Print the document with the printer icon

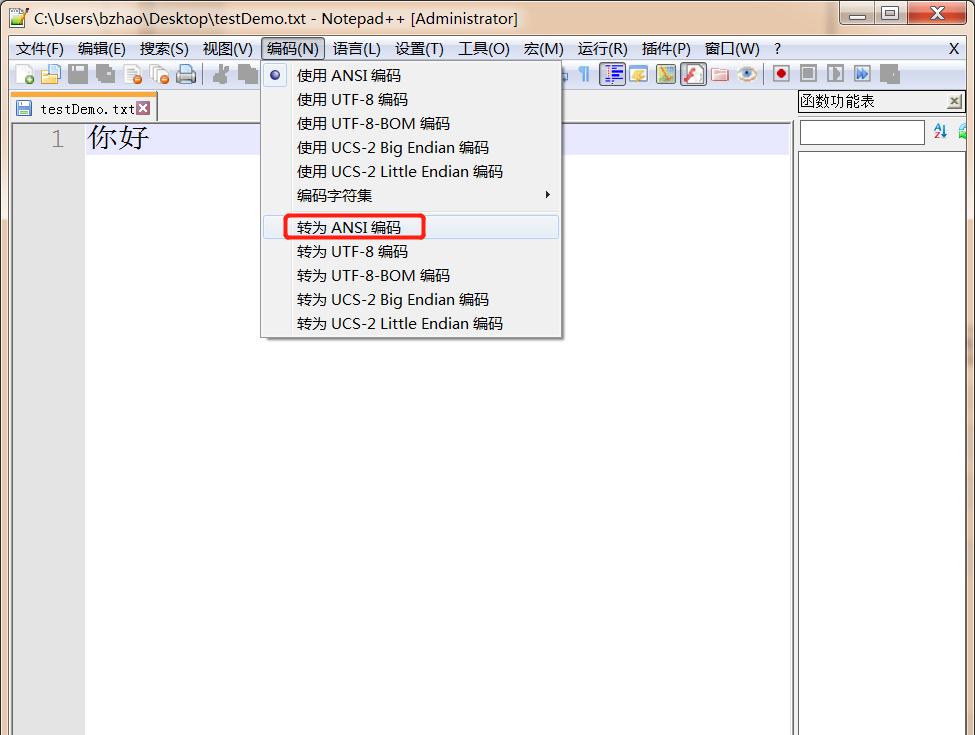click(186, 75)
